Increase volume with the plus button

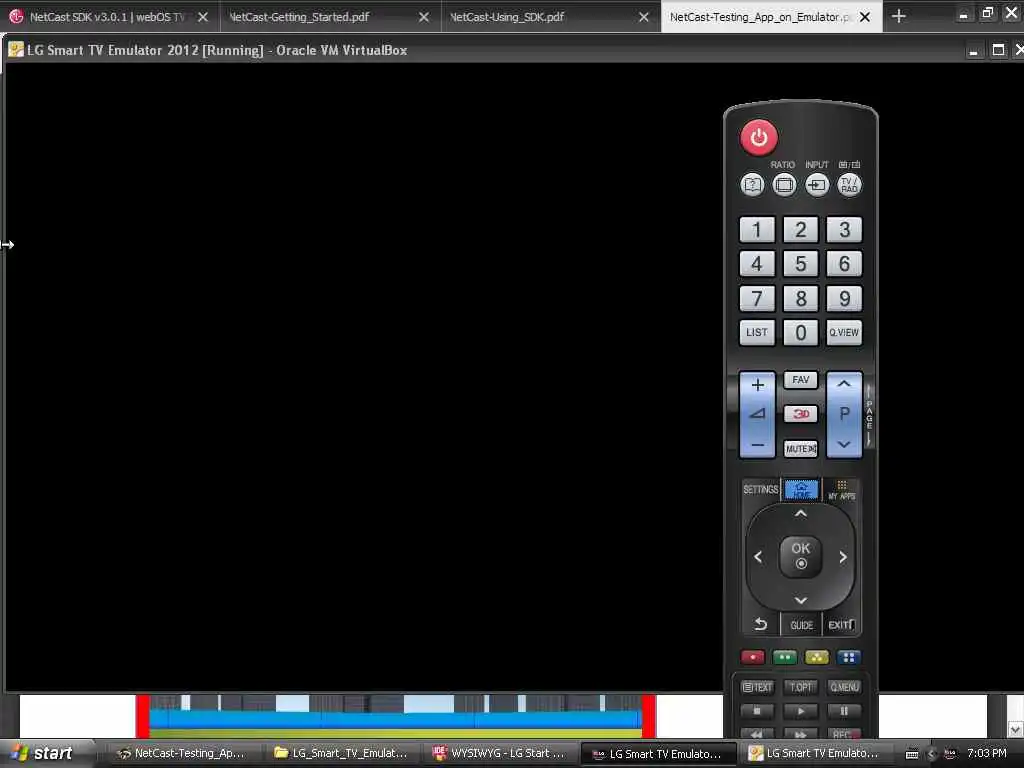(x=758, y=385)
